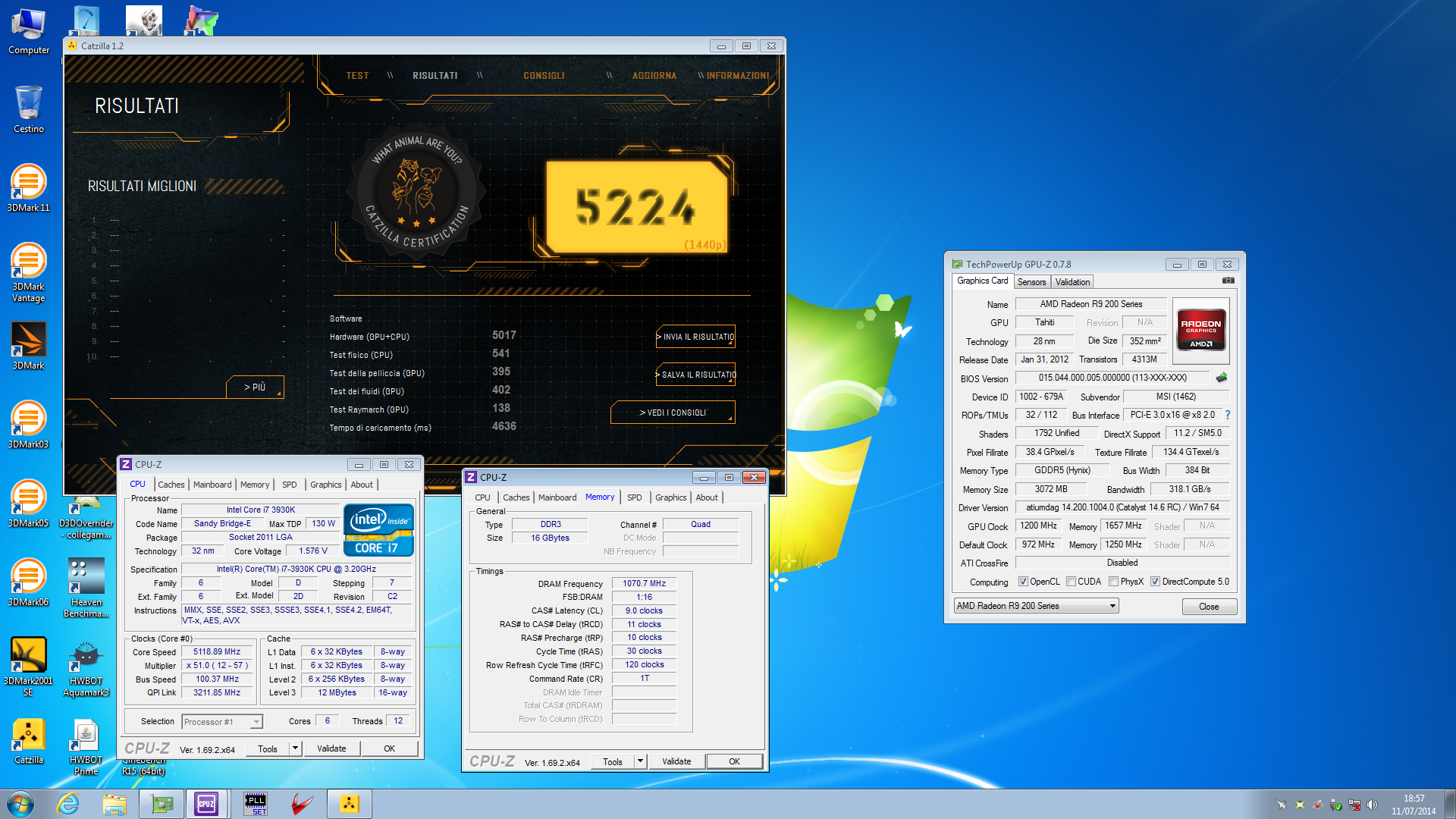Click the Radeon Graphics logo in GPU-Z

[x=1201, y=330]
